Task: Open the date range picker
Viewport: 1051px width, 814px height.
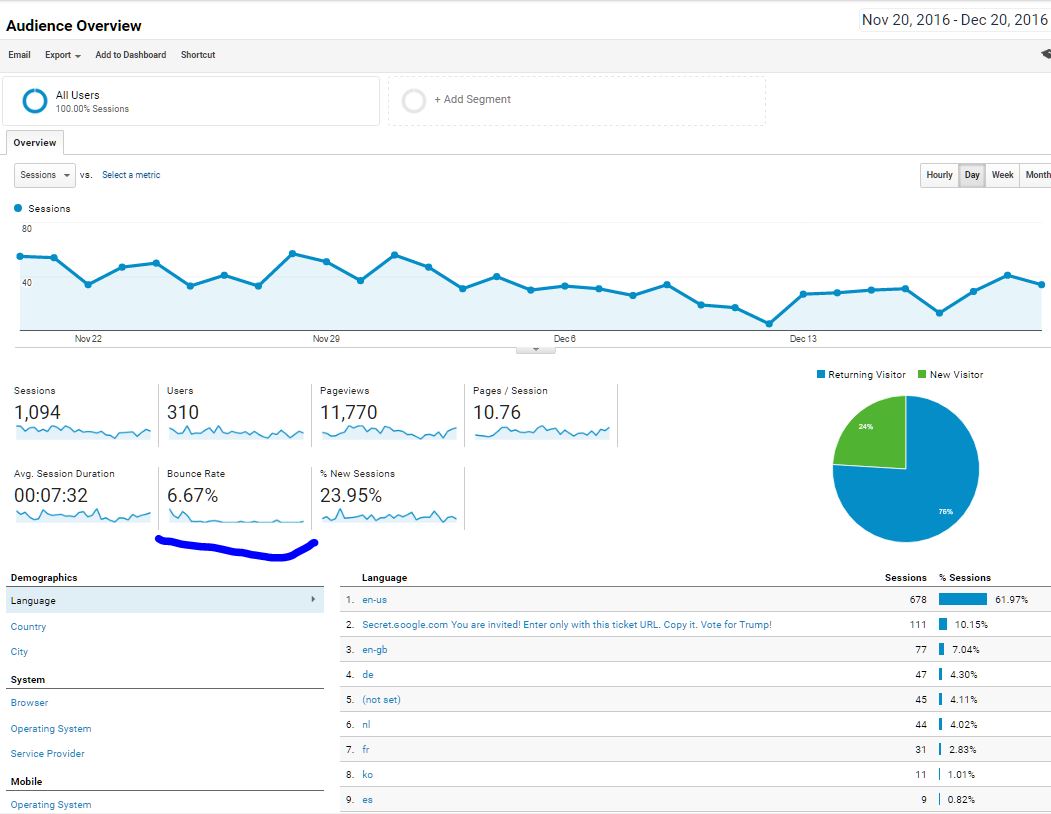Action: [x=953, y=20]
